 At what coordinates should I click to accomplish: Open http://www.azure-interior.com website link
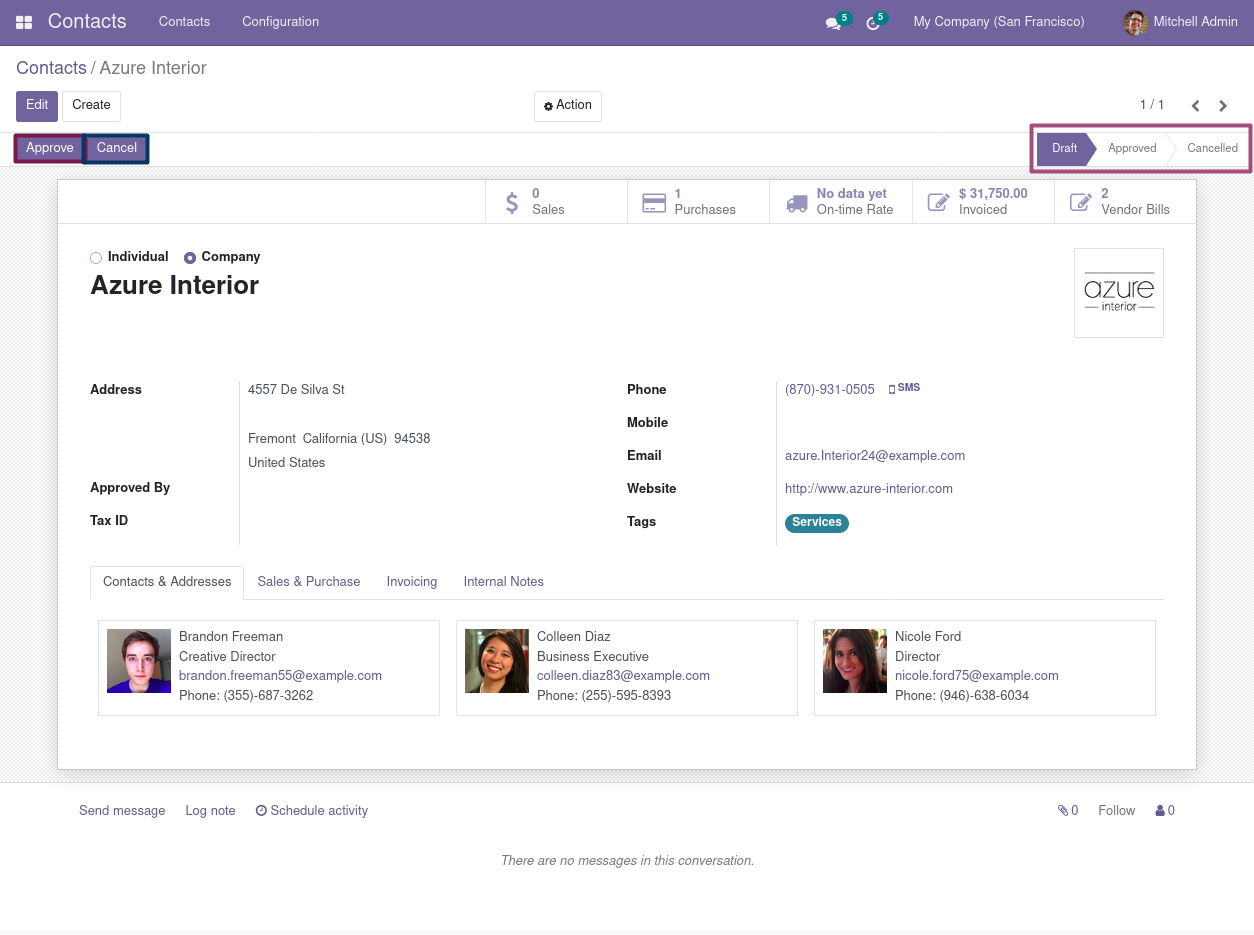(869, 489)
